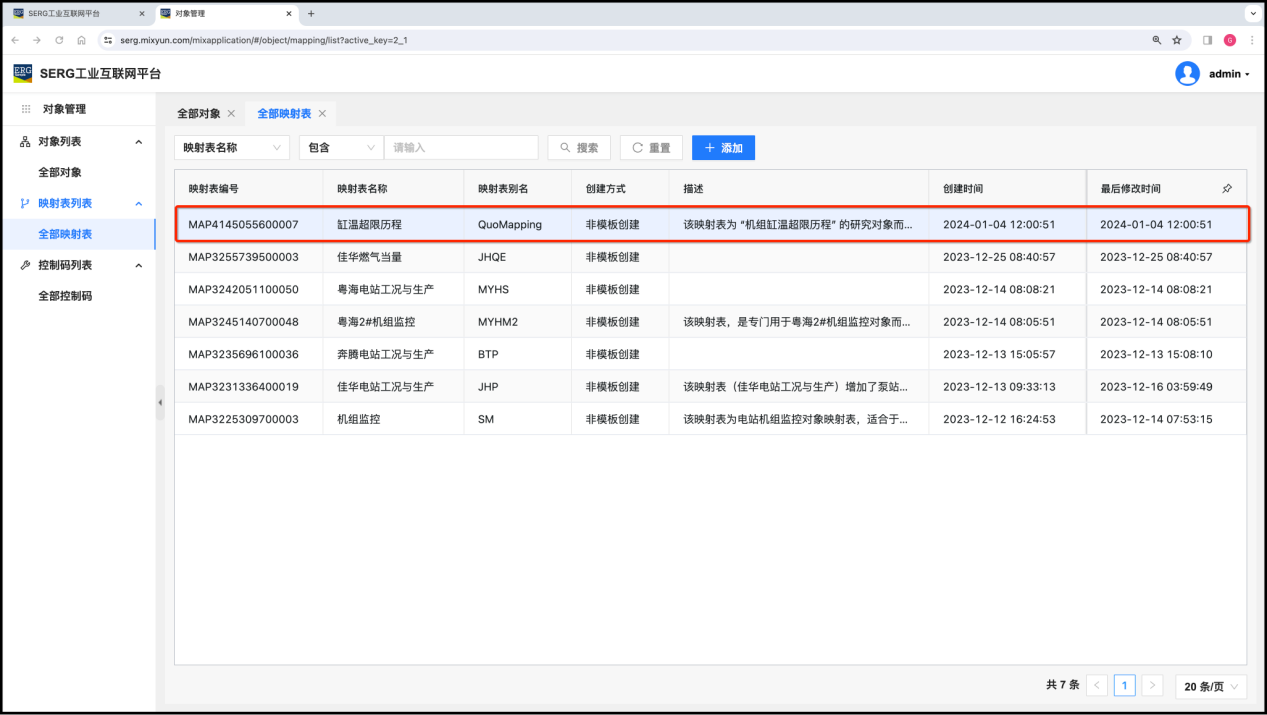The width and height of the screenshot is (1267, 715).
Task: Collapse the 对象列表 menu group
Action: click(x=139, y=142)
